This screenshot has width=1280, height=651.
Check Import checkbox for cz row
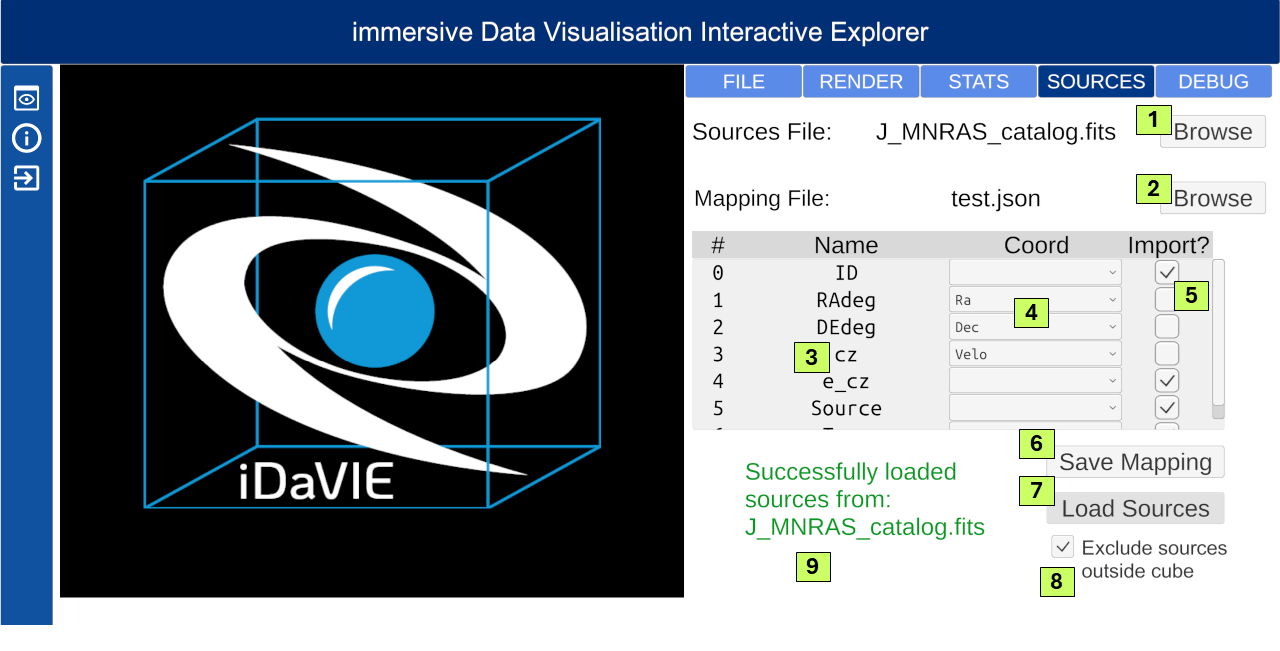click(x=1167, y=353)
